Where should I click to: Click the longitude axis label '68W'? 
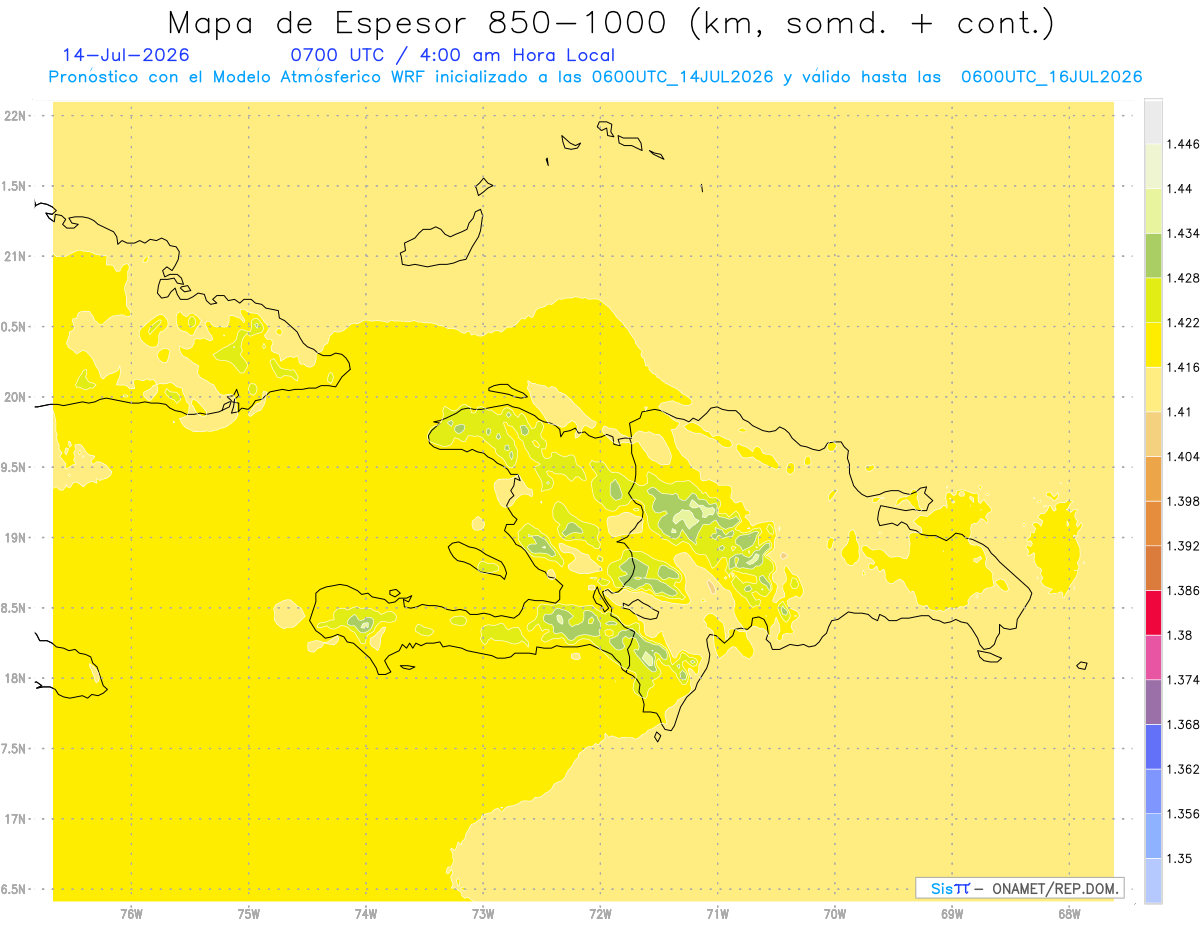tap(1069, 914)
